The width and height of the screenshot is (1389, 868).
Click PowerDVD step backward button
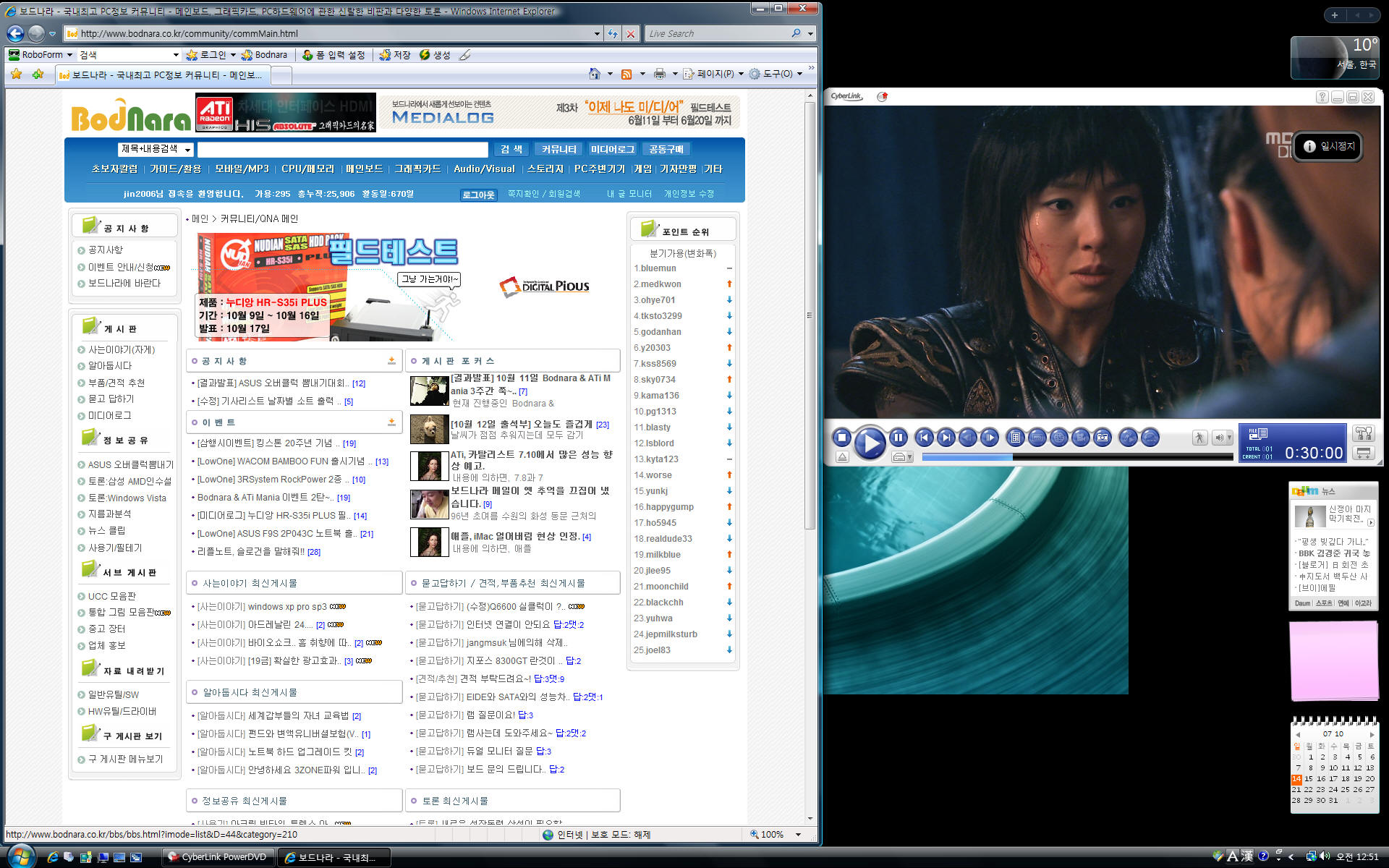point(967,437)
